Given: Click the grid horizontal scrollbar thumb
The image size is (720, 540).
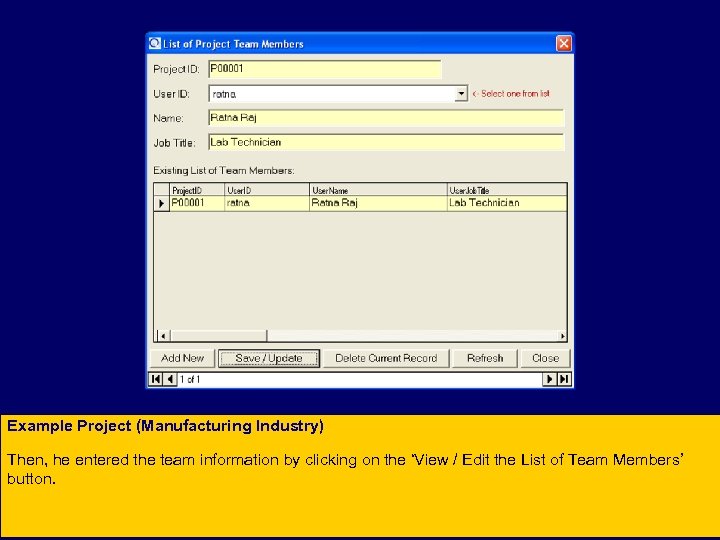Looking at the screenshot, I should click(219, 336).
